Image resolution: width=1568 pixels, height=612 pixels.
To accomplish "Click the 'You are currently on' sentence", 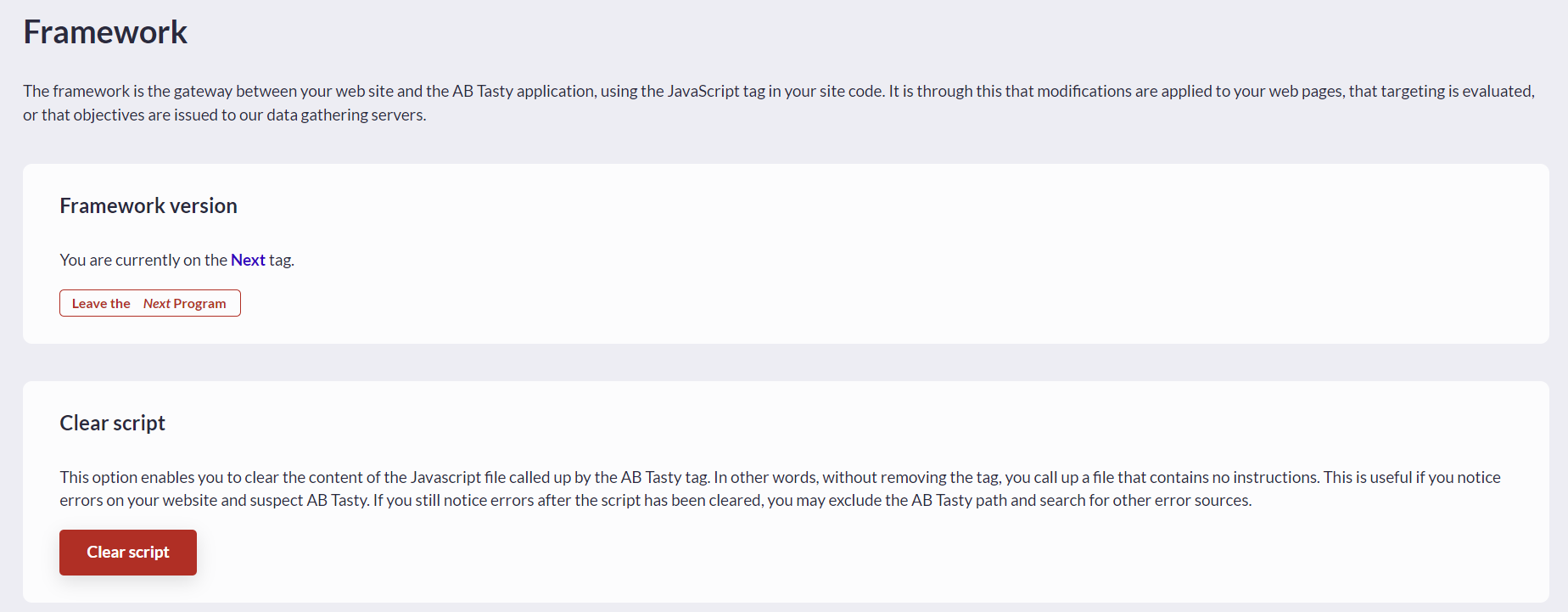I will pyautogui.click(x=176, y=260).
